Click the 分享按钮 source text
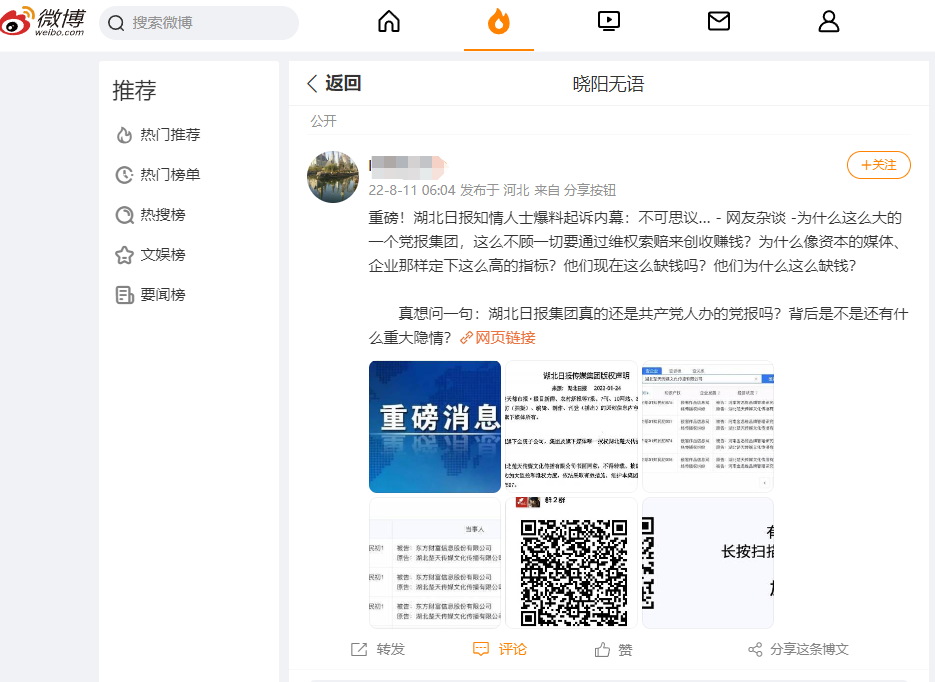 pos(590,190)
